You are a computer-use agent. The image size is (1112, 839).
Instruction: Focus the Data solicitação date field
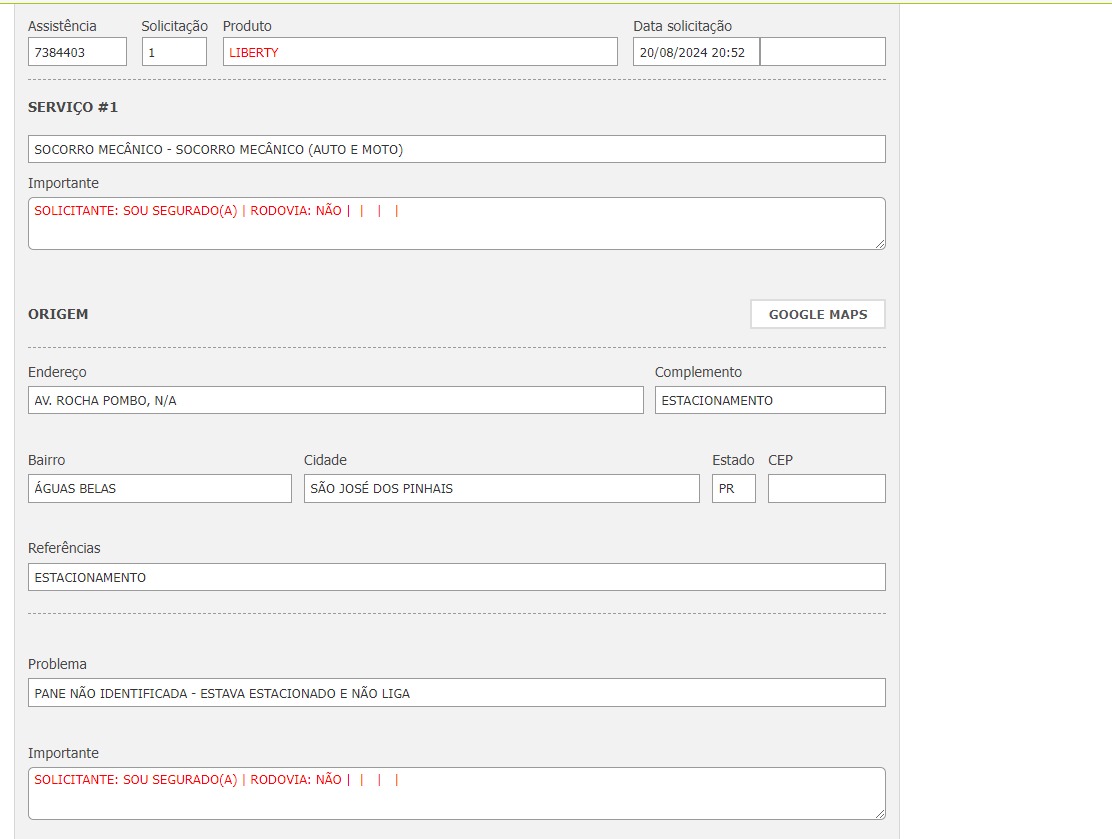pos(695,52)
